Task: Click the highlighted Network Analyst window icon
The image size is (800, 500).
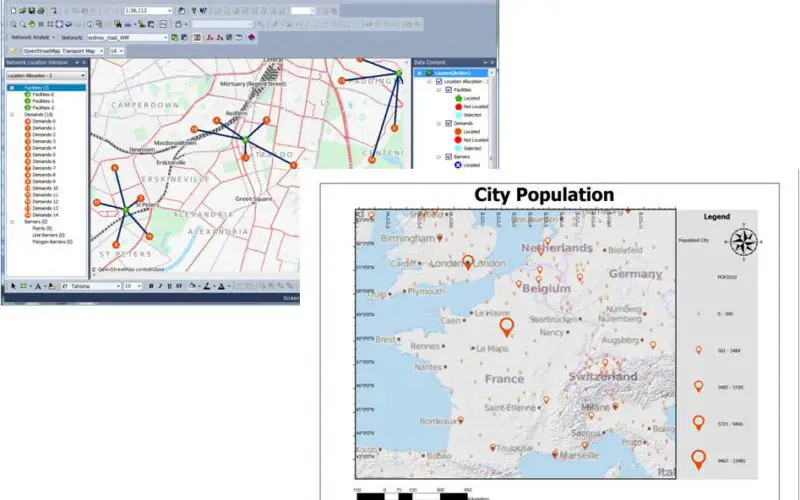Action: [x=197, y=37]
